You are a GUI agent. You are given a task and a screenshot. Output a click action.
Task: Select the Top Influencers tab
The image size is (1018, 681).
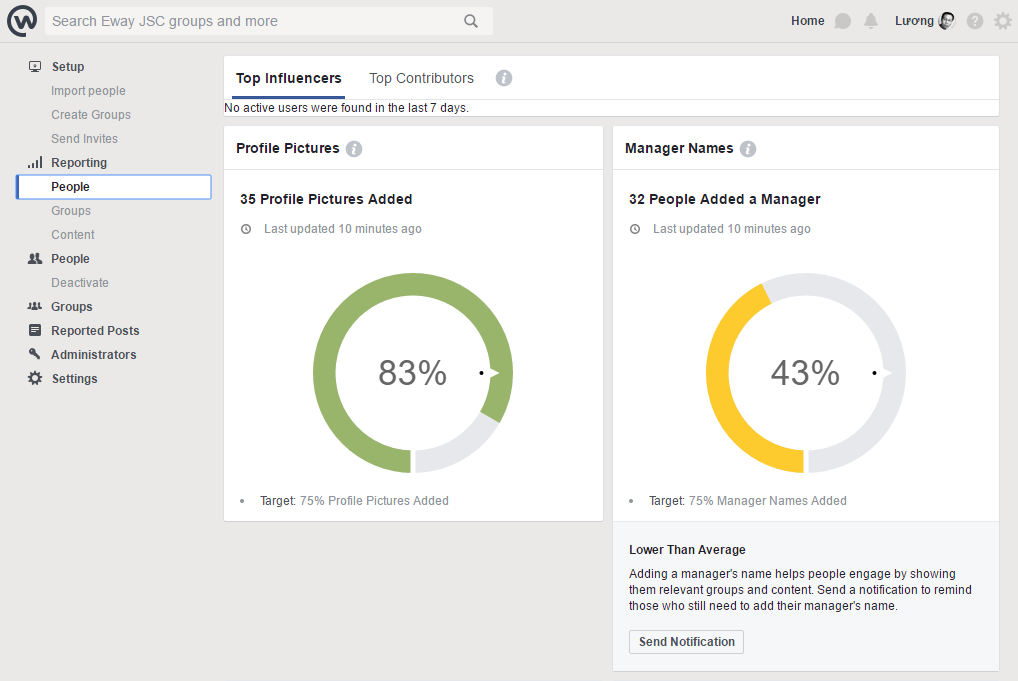pos(288,79)
